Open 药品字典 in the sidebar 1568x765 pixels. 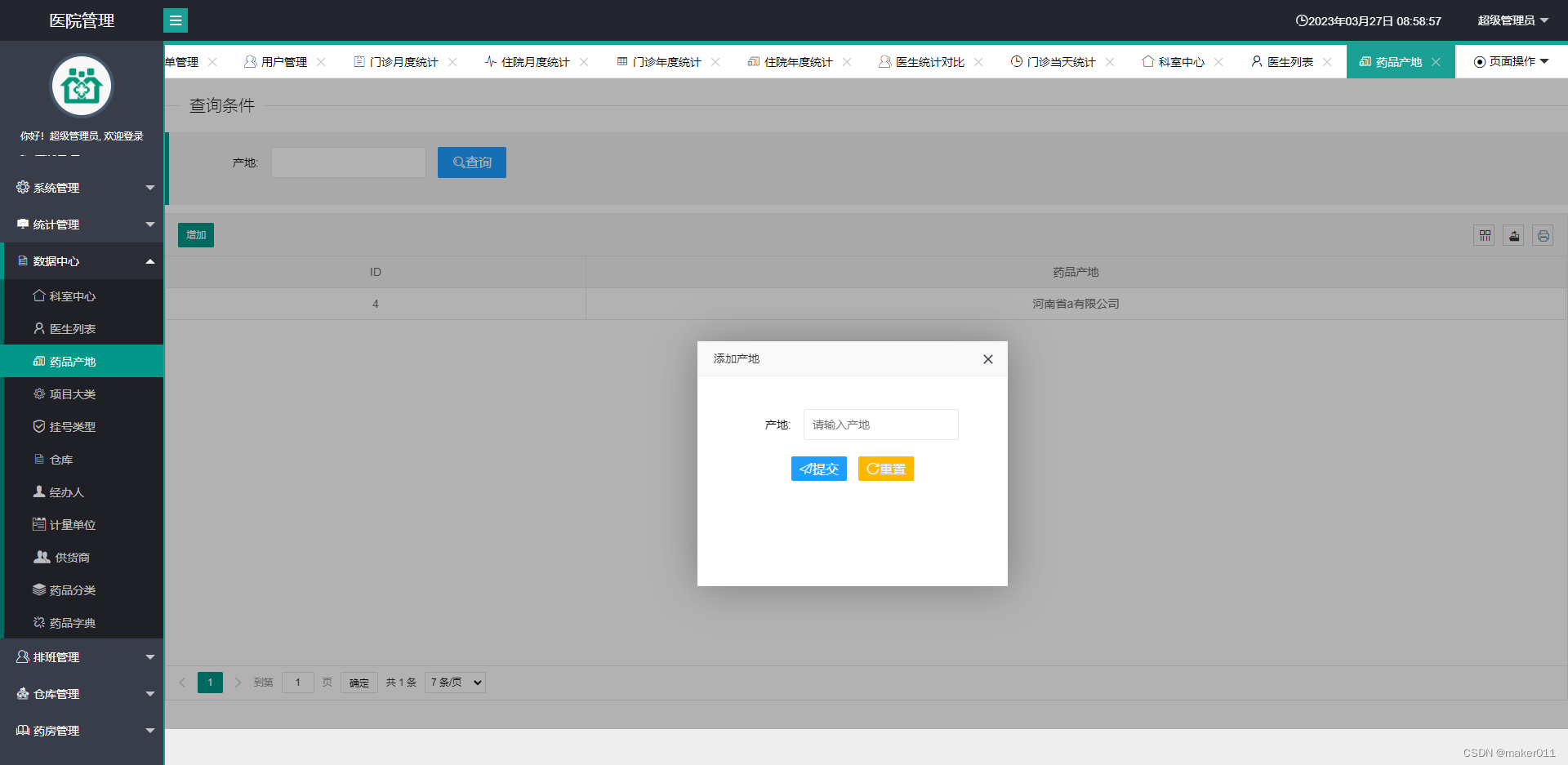tap(83, 623)
